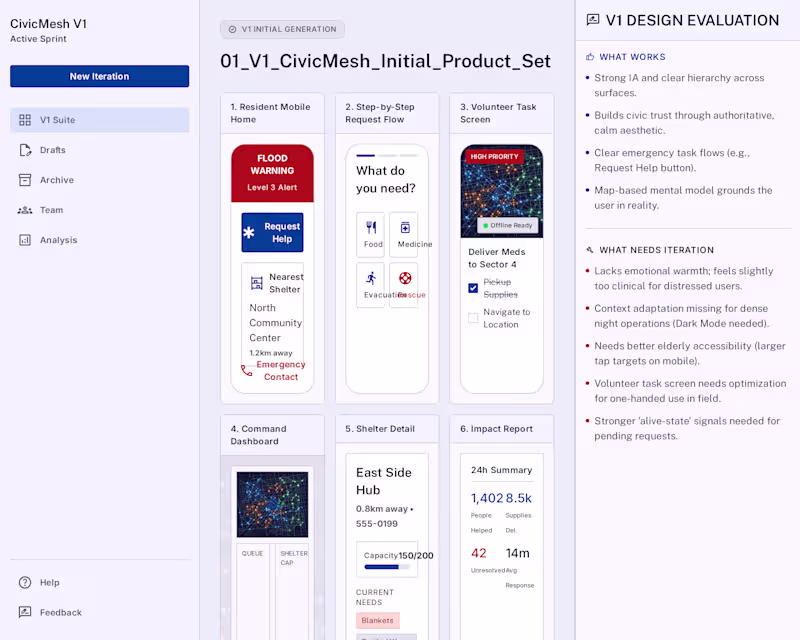Click the '14m' response value

click(x=518, y=553)
